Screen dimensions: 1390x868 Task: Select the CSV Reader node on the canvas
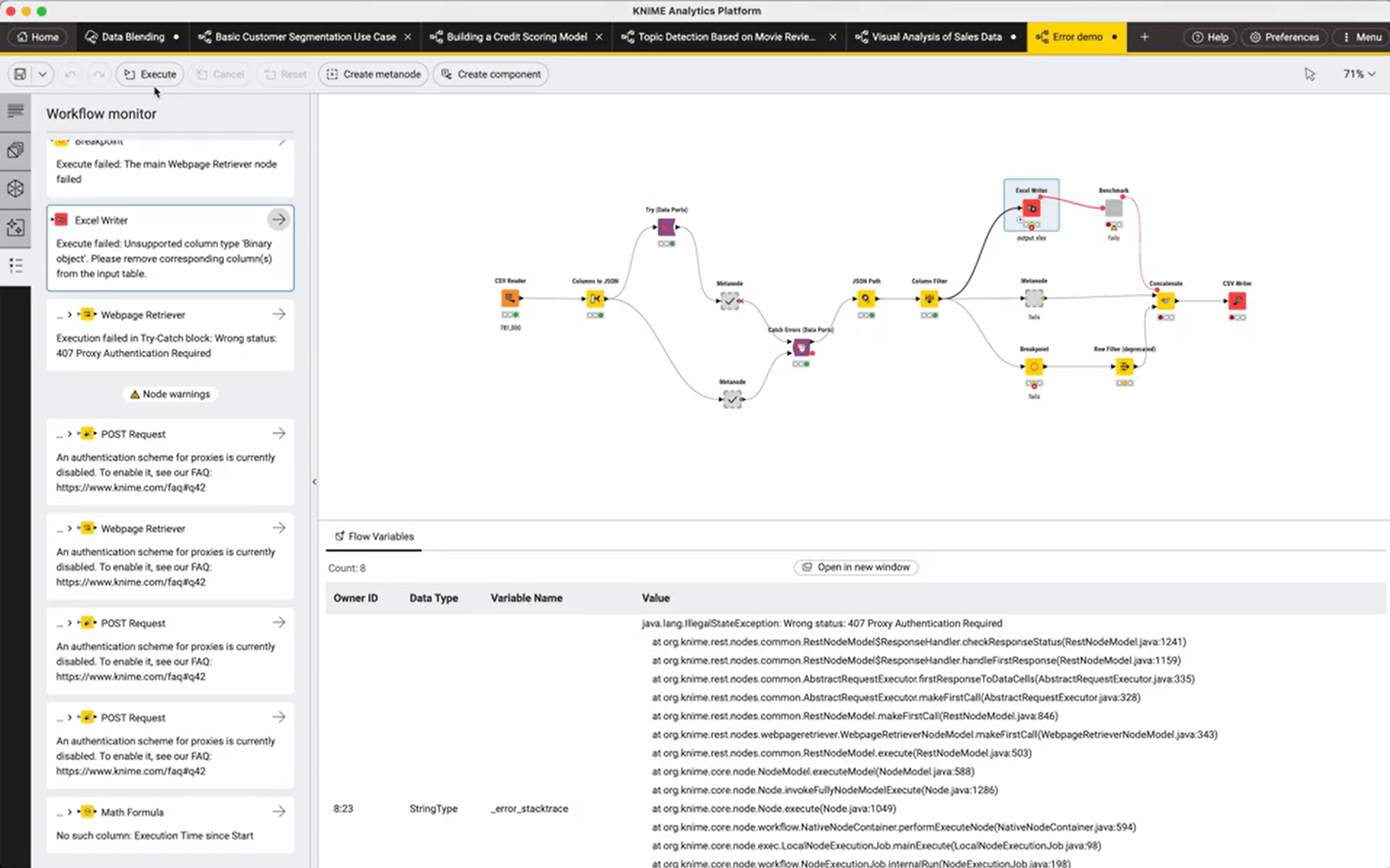tap(510, 298)
